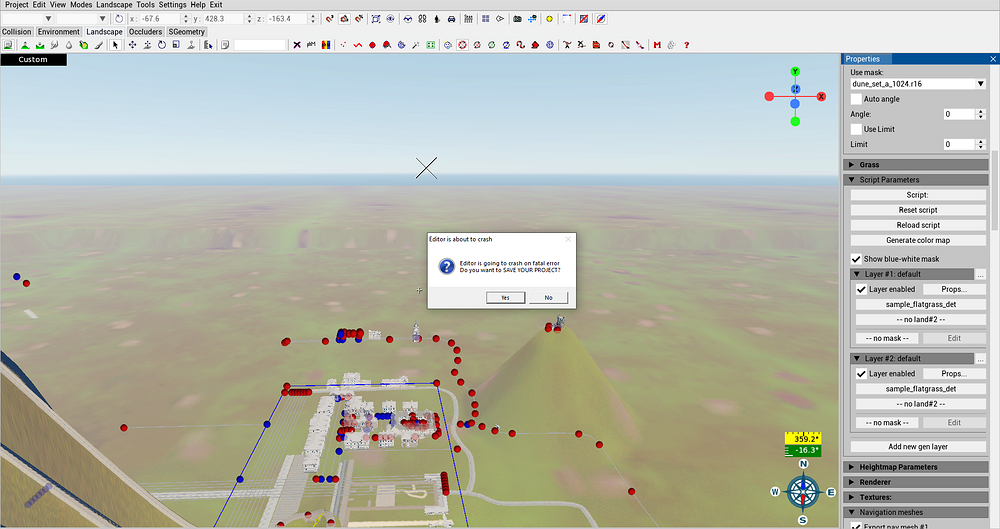Click No in the crash dialog

pyautogui.click(x=548, y=298)
